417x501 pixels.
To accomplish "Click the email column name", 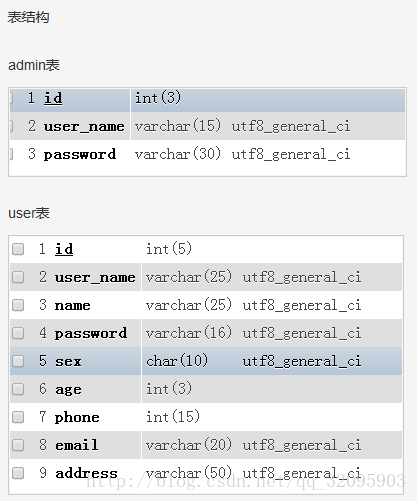I will click(77, 445).
